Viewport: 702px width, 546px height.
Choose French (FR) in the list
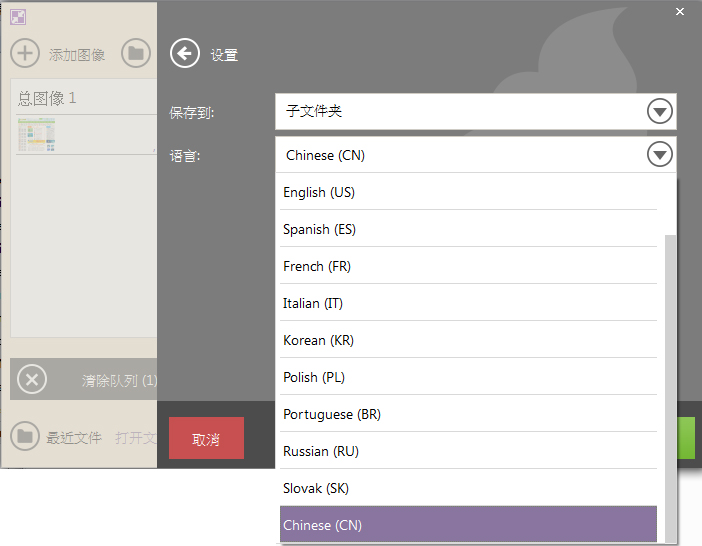(468, 267)
